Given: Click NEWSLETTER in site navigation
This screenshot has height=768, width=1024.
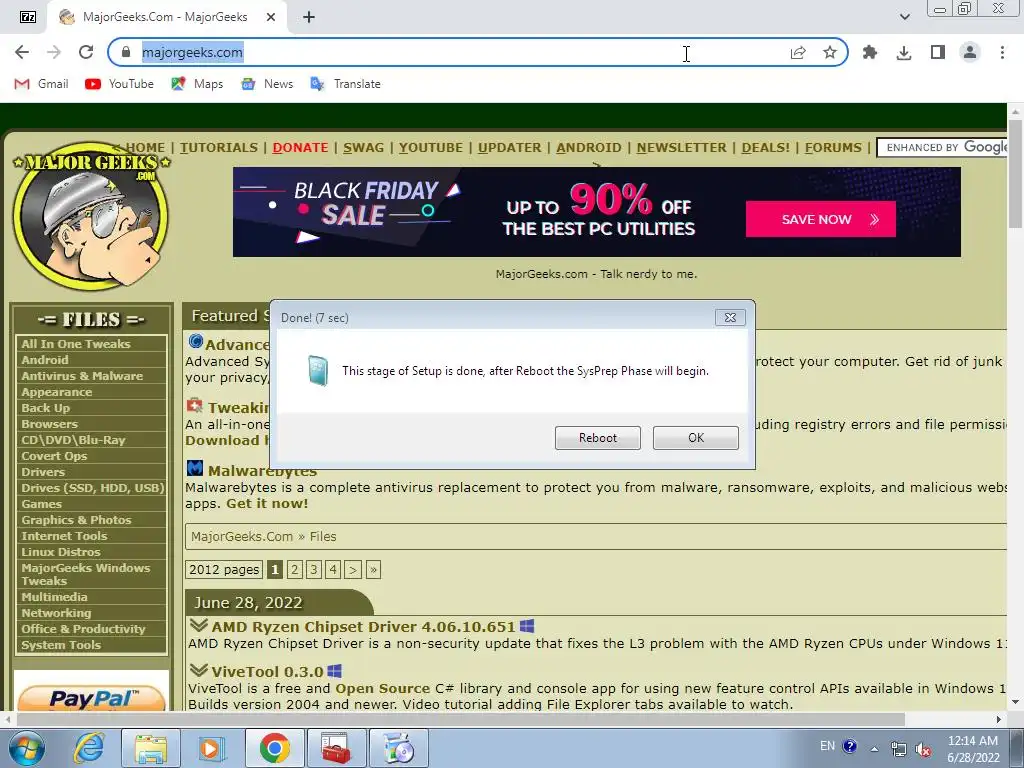Looking at the screenshot, I should tap(682, 148).
